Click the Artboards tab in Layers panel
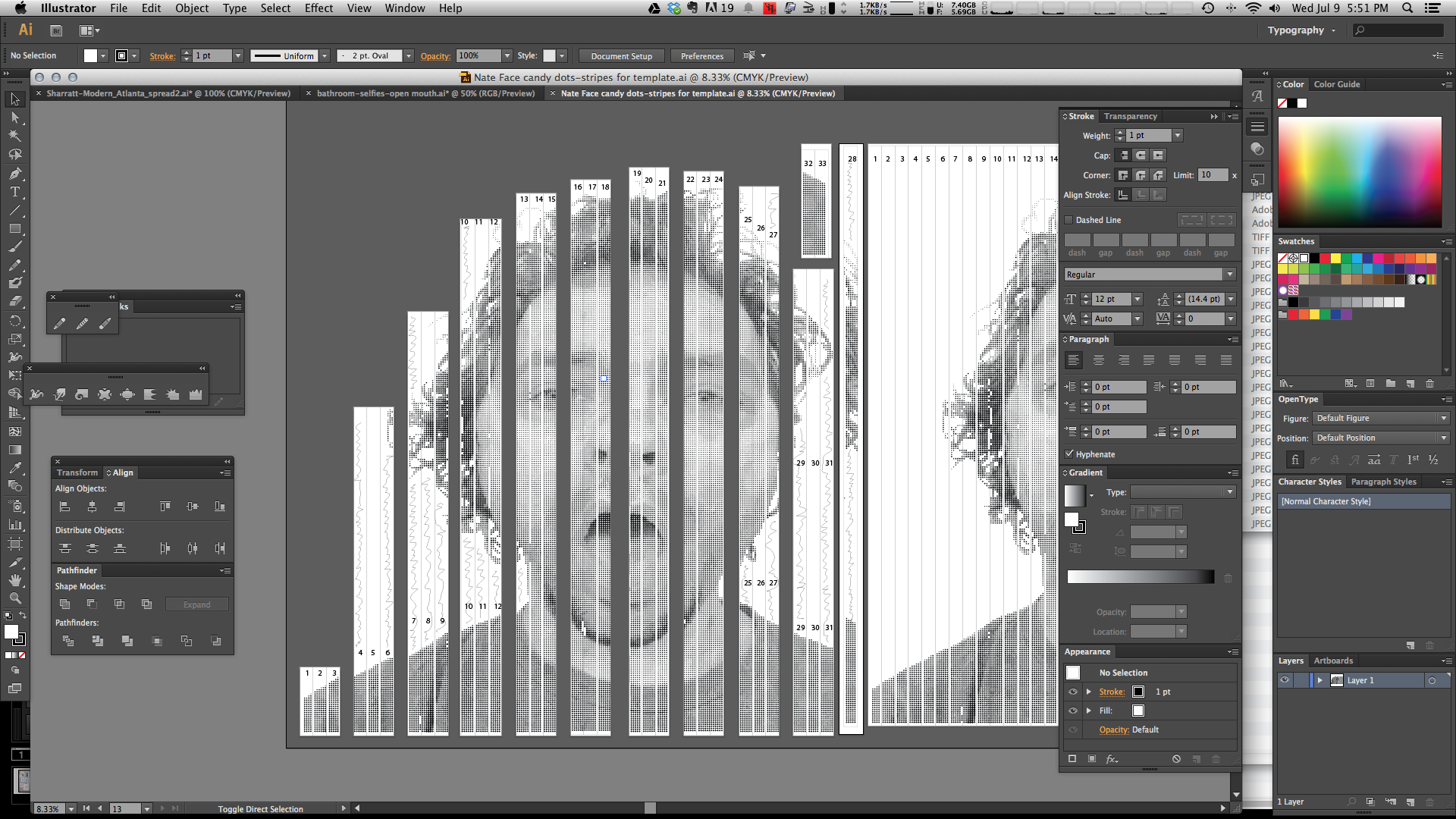 click(x=1333, y=660)
